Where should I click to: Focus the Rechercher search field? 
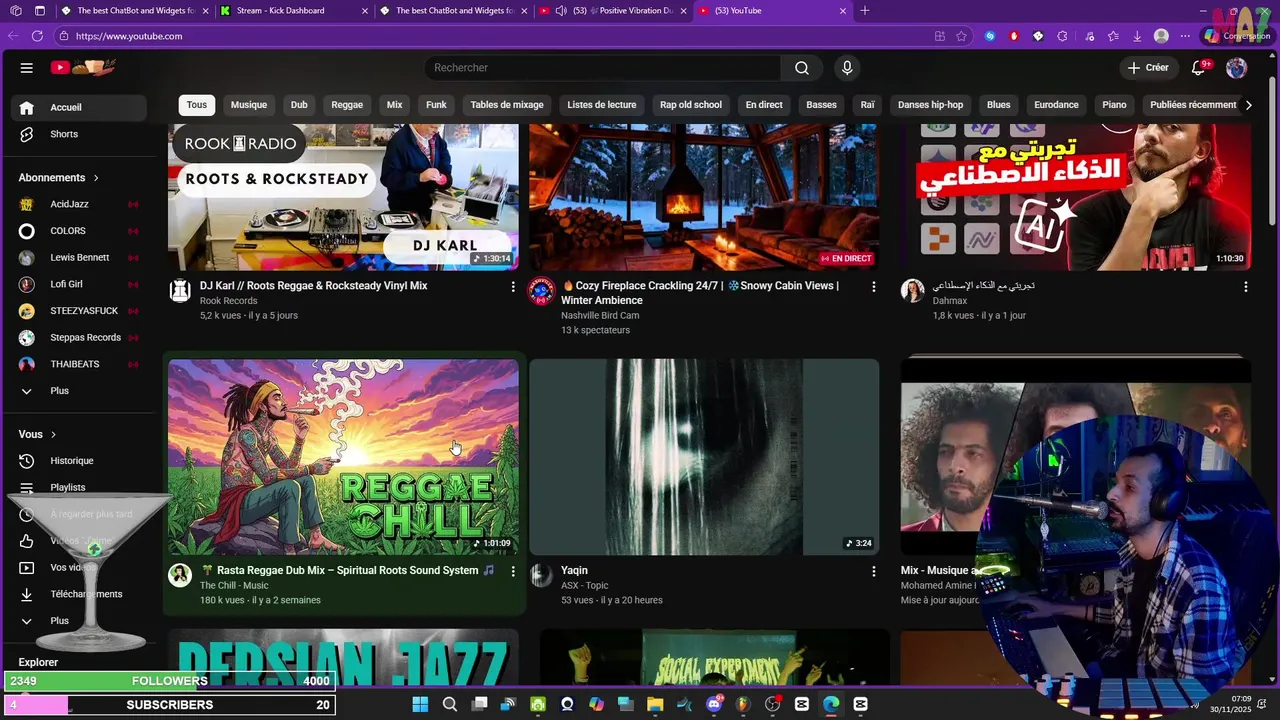(x=602, y=68)
